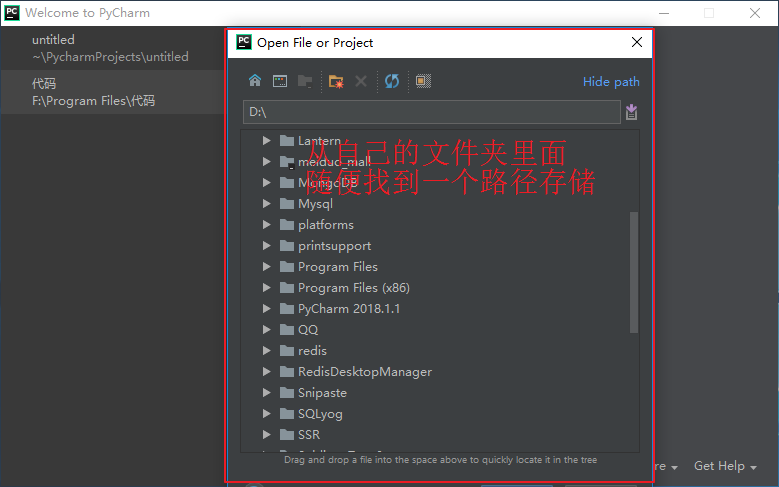The height and width of the screenshot is (487, 779).
Task: Refresh the file tree with sync icon
Action: pos(392,81)
